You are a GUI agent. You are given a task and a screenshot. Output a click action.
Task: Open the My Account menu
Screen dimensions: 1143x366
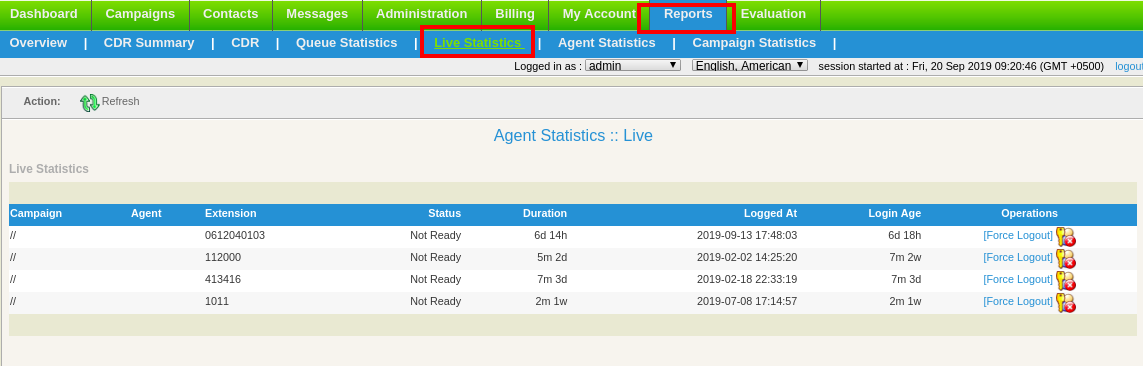tap(599, 14)
